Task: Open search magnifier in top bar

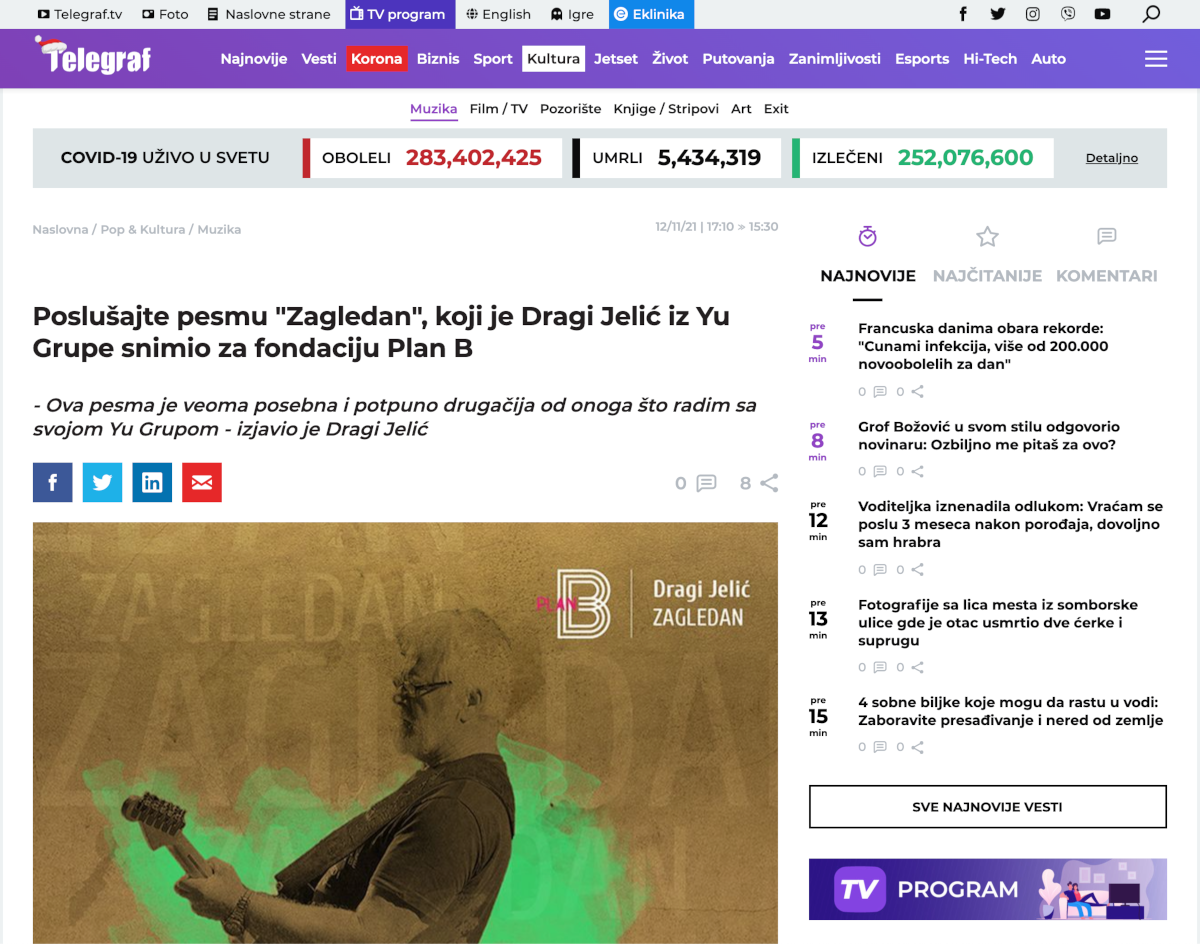Action: tap(1151, 14)
